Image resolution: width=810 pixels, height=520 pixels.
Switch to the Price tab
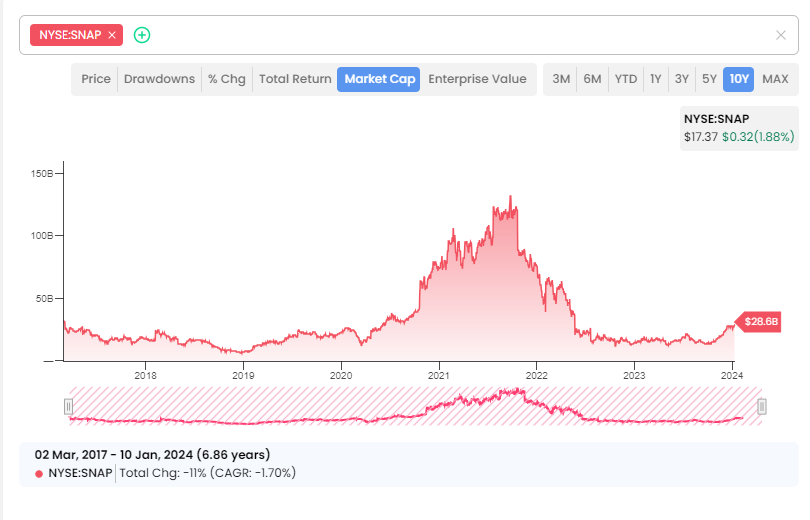pyautogui.click(x=96, y=79)
